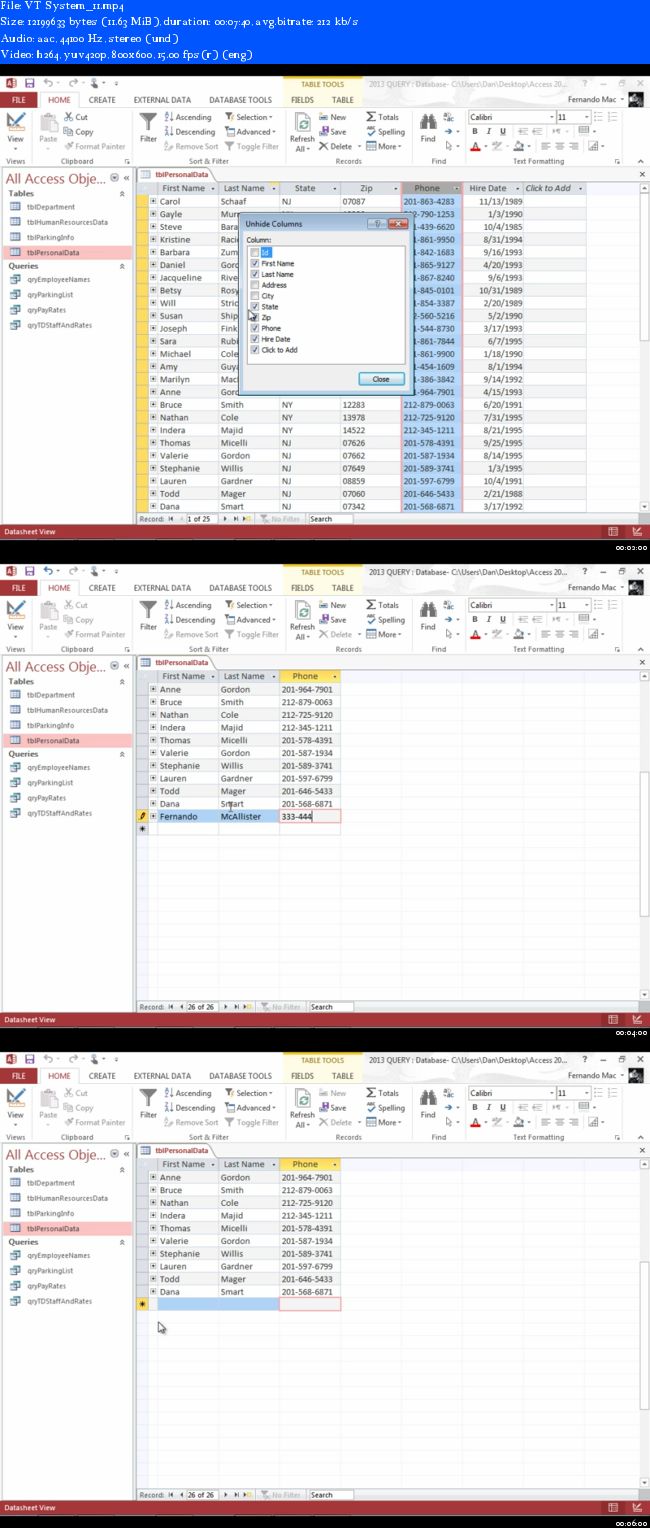Screen dimensions: 650x1528
Task: Click Format Painter in the 00:06:00 frame
Action: click(x=94, y=1122)
